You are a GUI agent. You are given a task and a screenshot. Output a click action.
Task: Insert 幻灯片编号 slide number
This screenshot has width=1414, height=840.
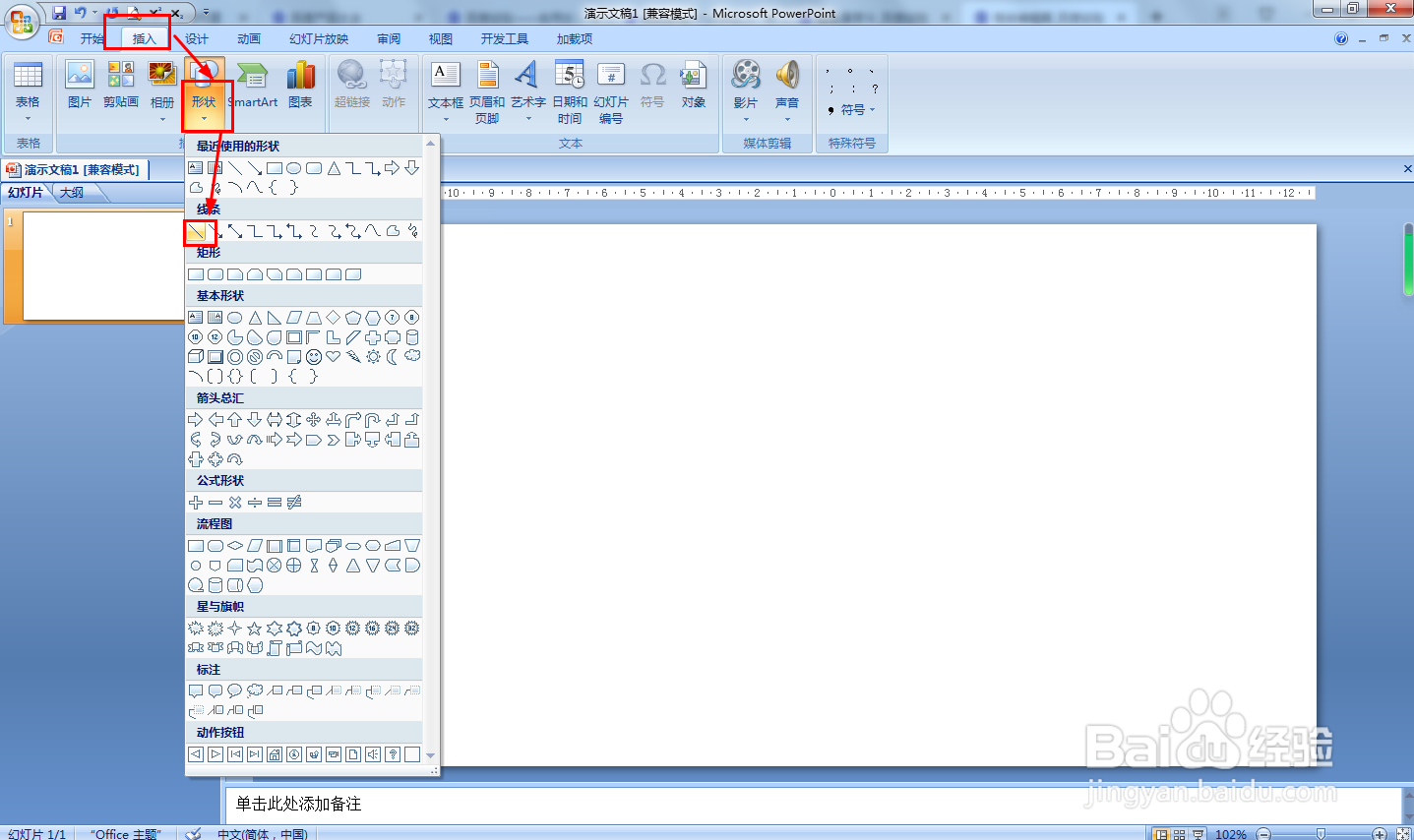611,92
